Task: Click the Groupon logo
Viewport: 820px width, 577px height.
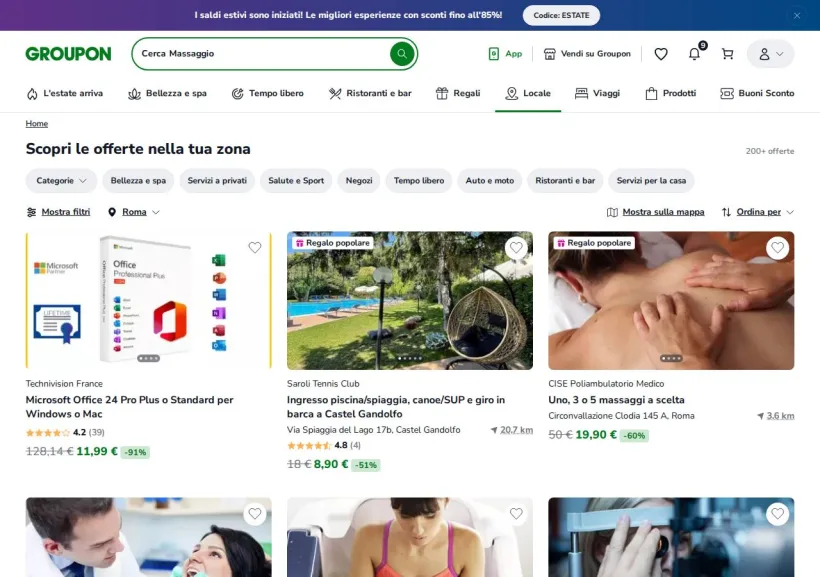Action: 69,53
